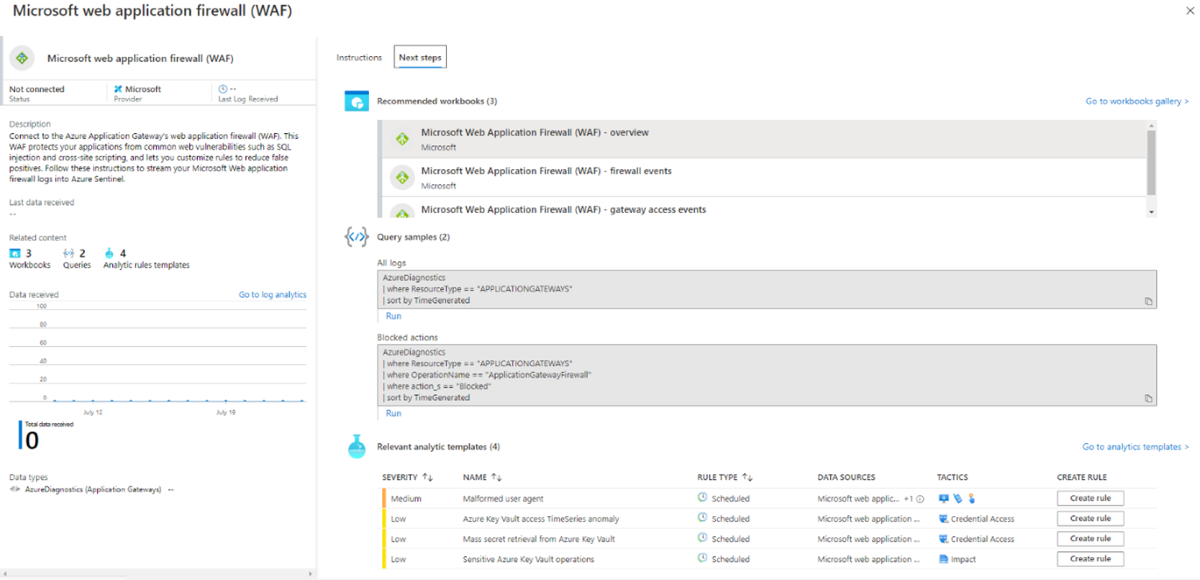Switch to the Instructions tab
This screenshot has width=1200, height=580.
pos(359,57)
